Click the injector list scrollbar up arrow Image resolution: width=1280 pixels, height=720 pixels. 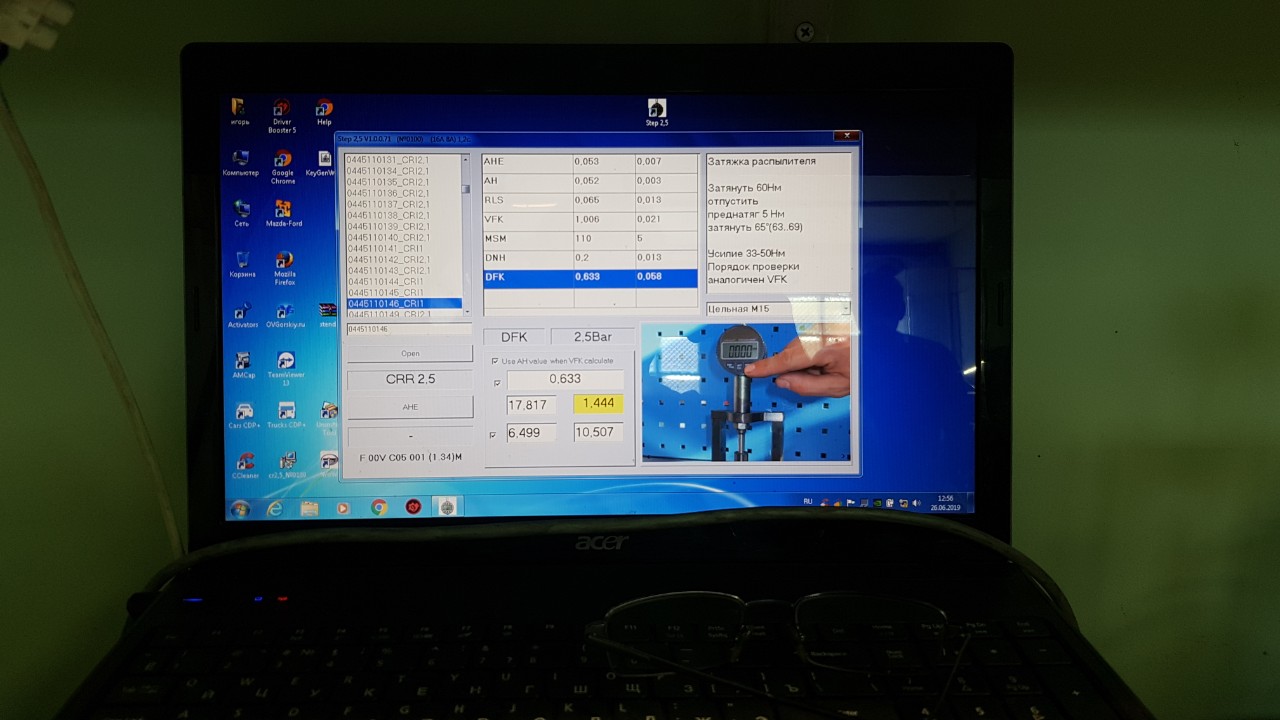coord(466,160)
